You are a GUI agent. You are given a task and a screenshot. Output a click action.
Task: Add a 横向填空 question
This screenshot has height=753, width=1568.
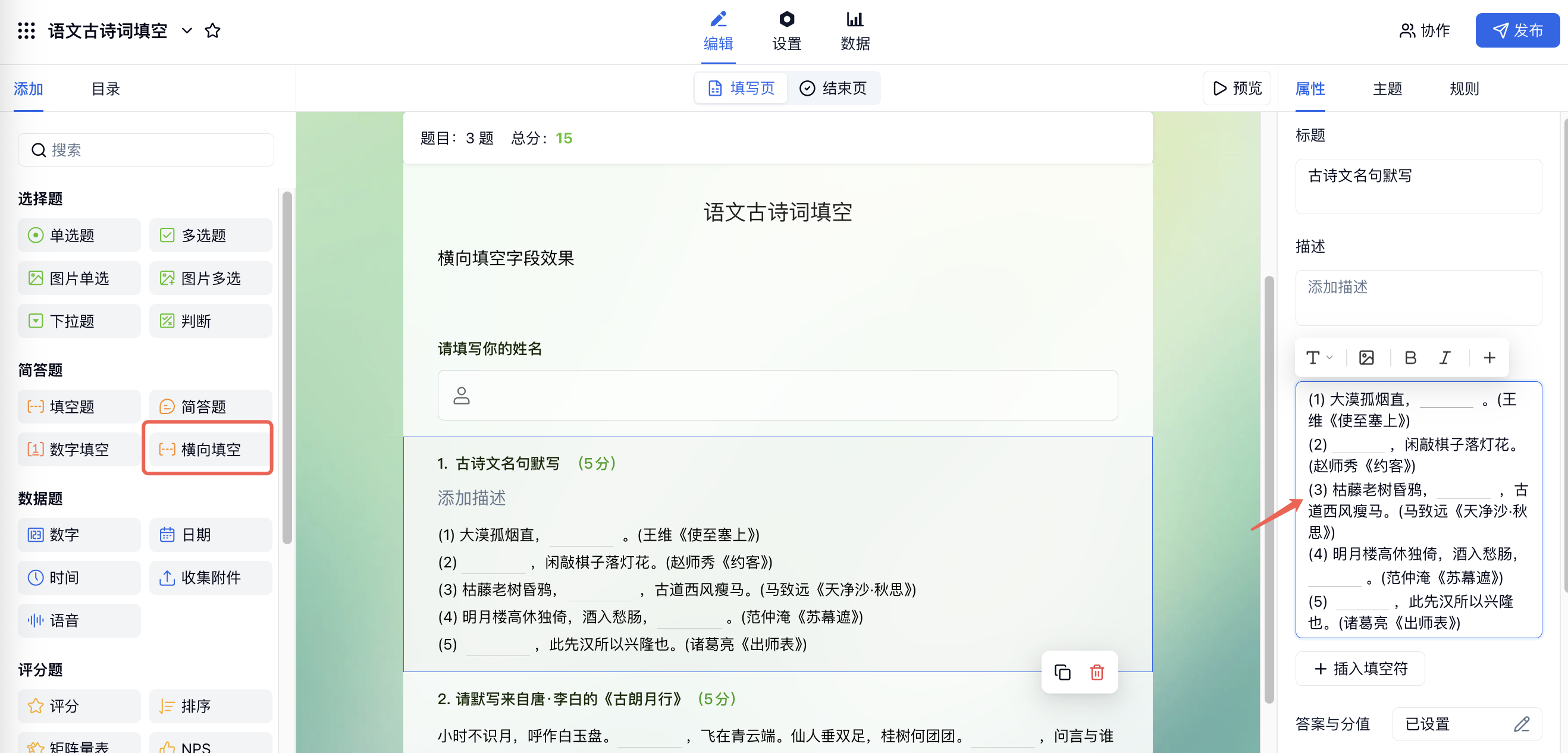(x=211, y=449)
